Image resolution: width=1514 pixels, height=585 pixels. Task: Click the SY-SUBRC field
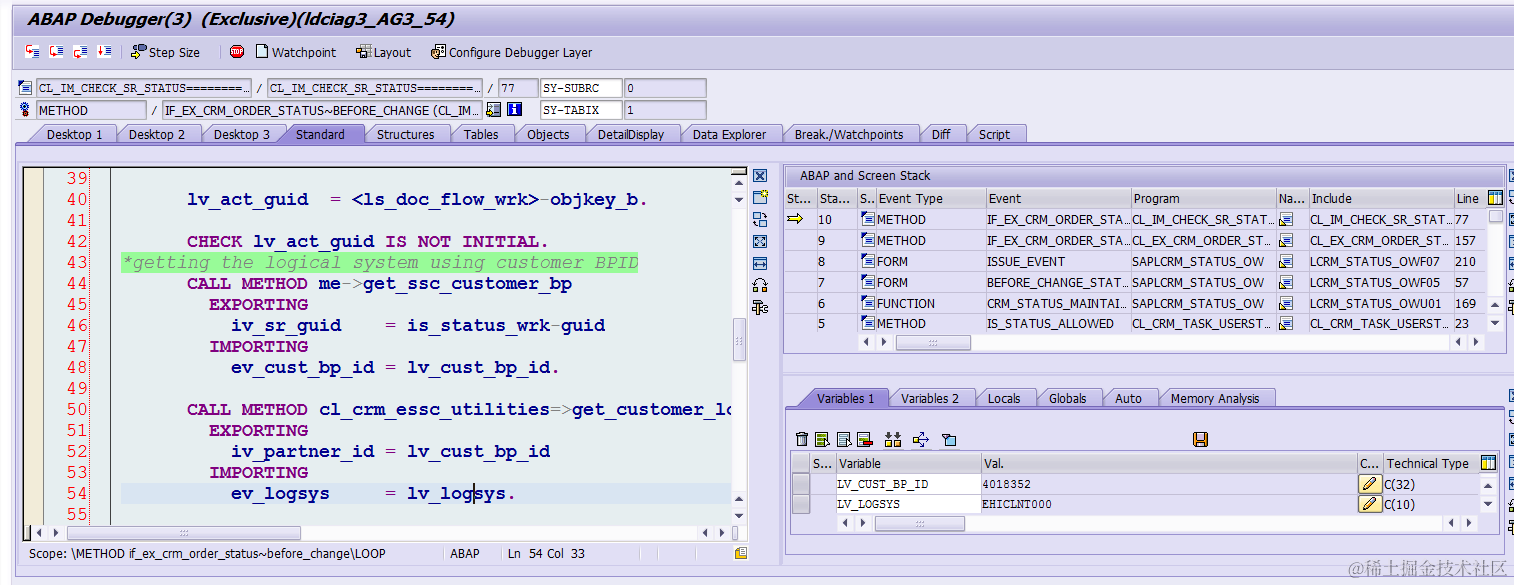tap(581, 88)
